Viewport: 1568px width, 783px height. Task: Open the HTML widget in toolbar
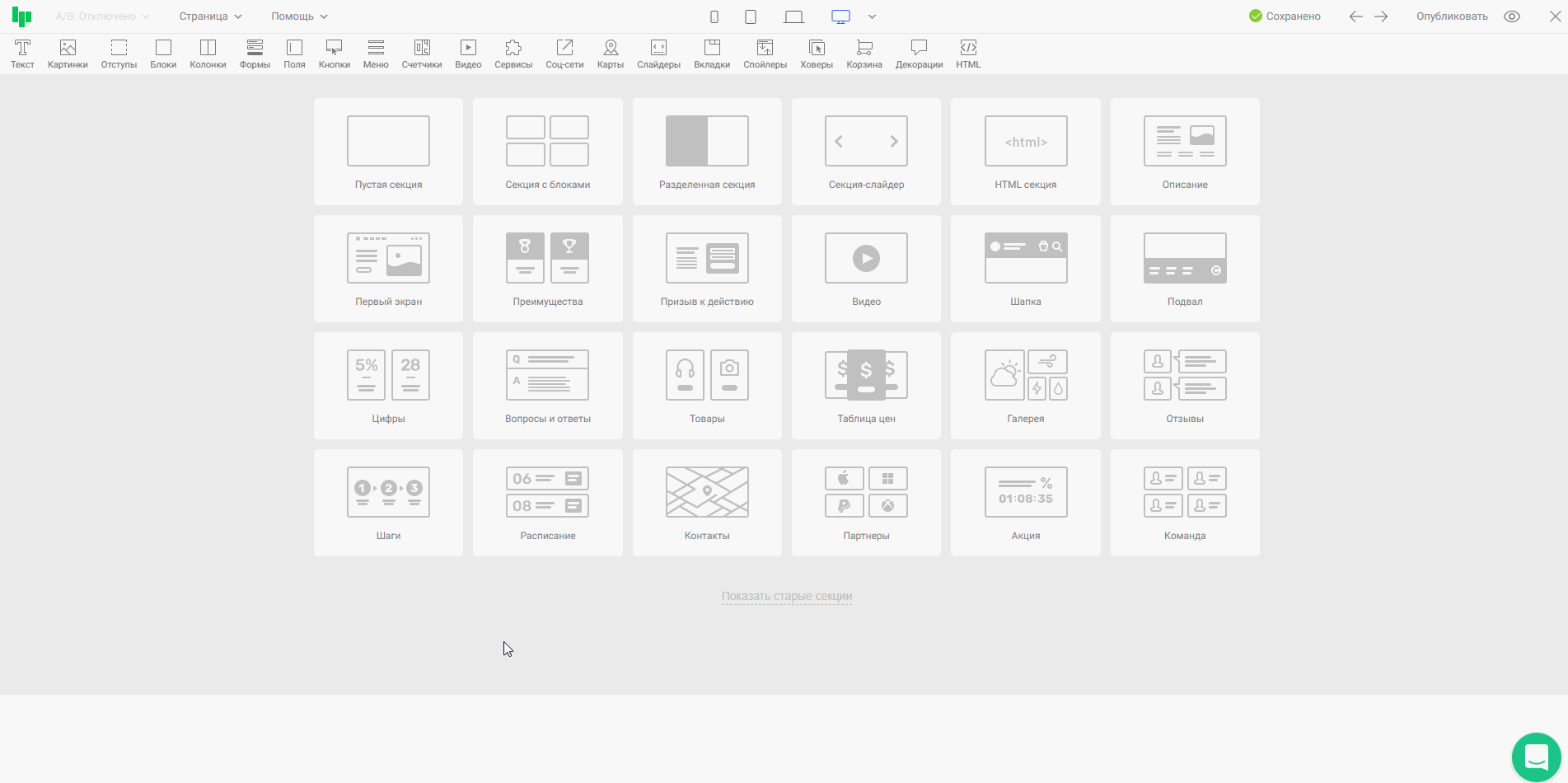(x=968, y=54)
